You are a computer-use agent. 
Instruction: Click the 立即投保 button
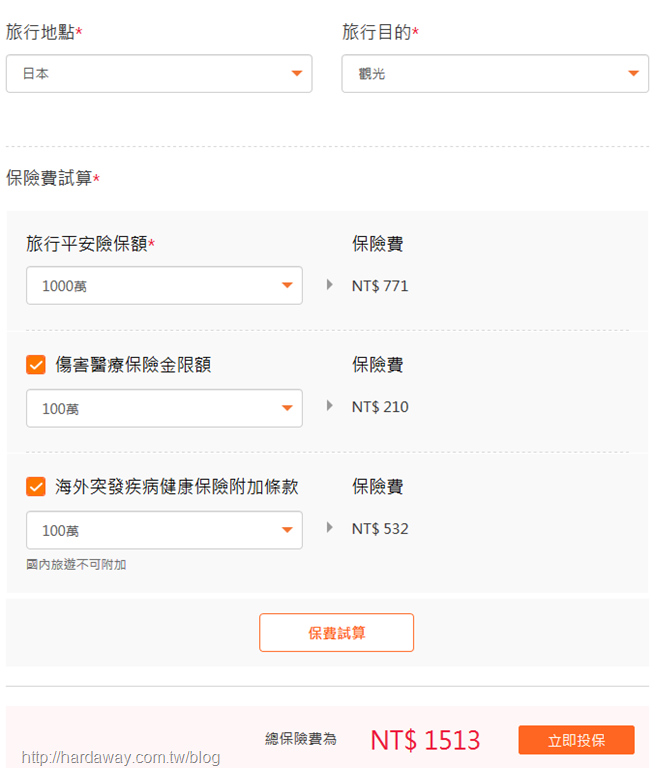[x=577, y=740]
